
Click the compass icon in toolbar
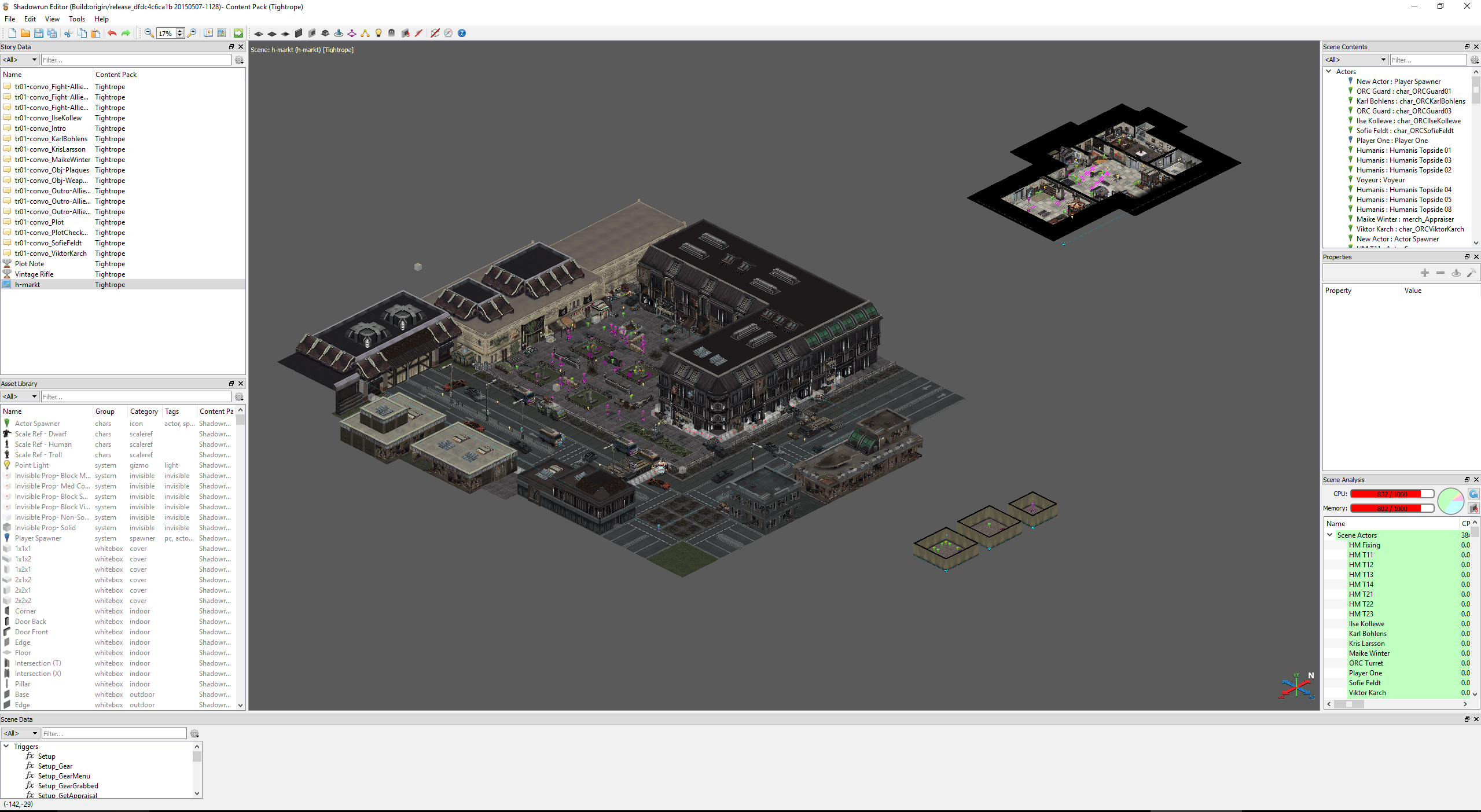[x=449, y=33]
